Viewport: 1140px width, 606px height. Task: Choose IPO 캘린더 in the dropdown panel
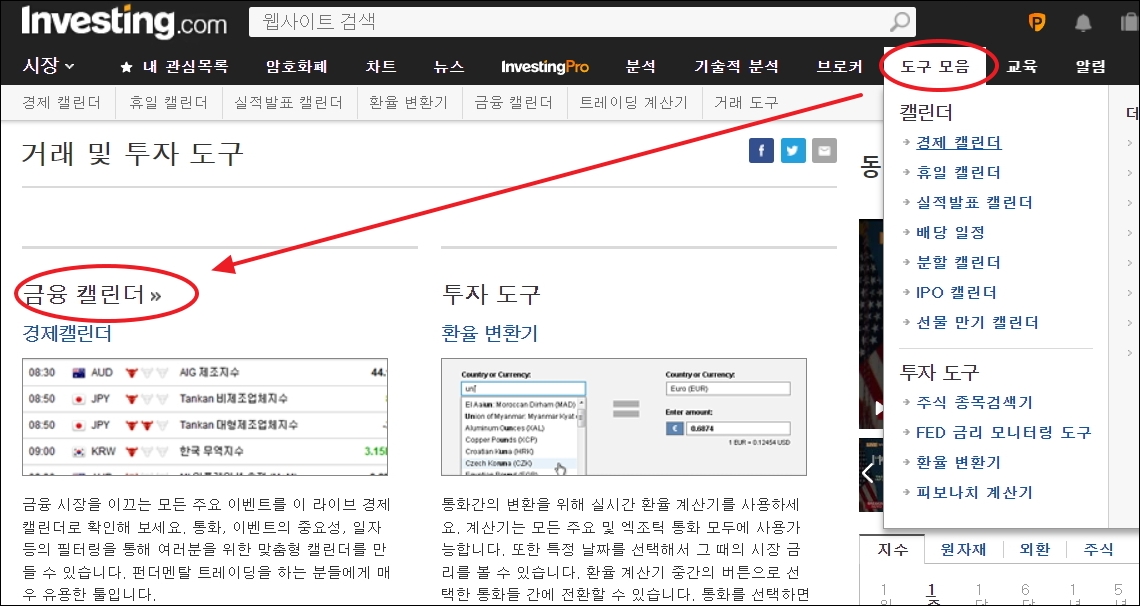[956, 292]
